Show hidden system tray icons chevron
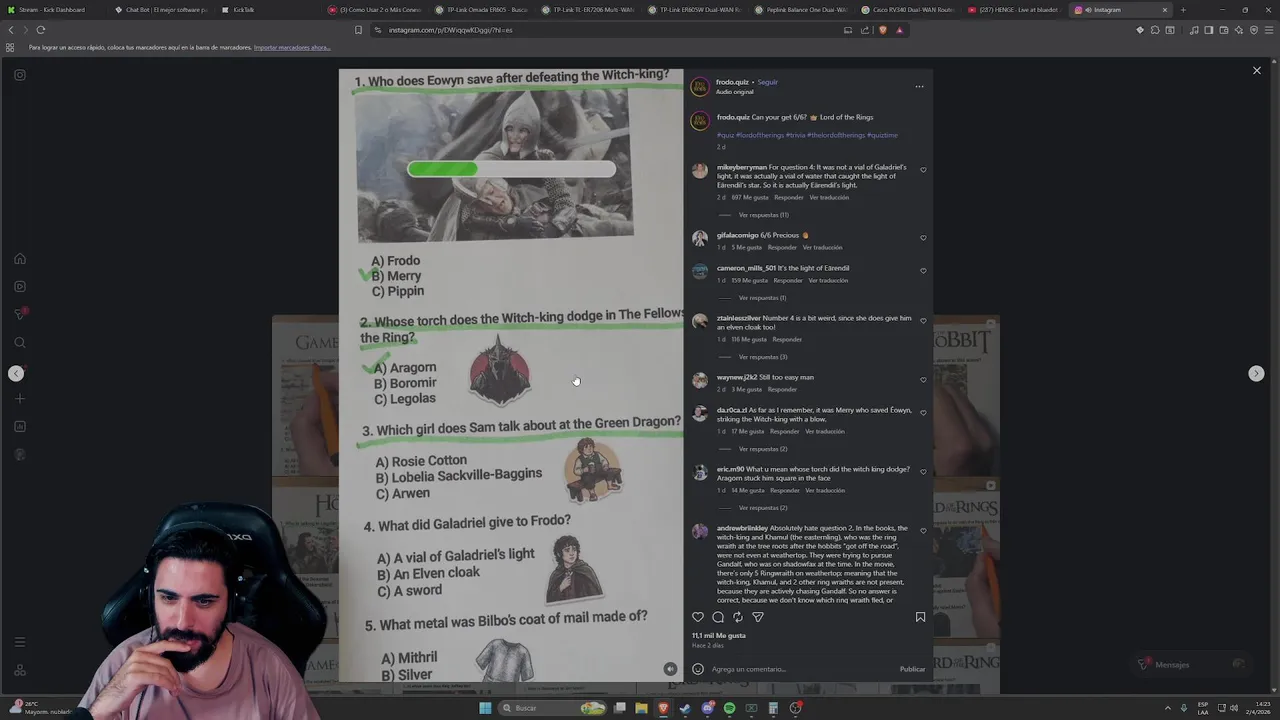 click(1170, 708)
